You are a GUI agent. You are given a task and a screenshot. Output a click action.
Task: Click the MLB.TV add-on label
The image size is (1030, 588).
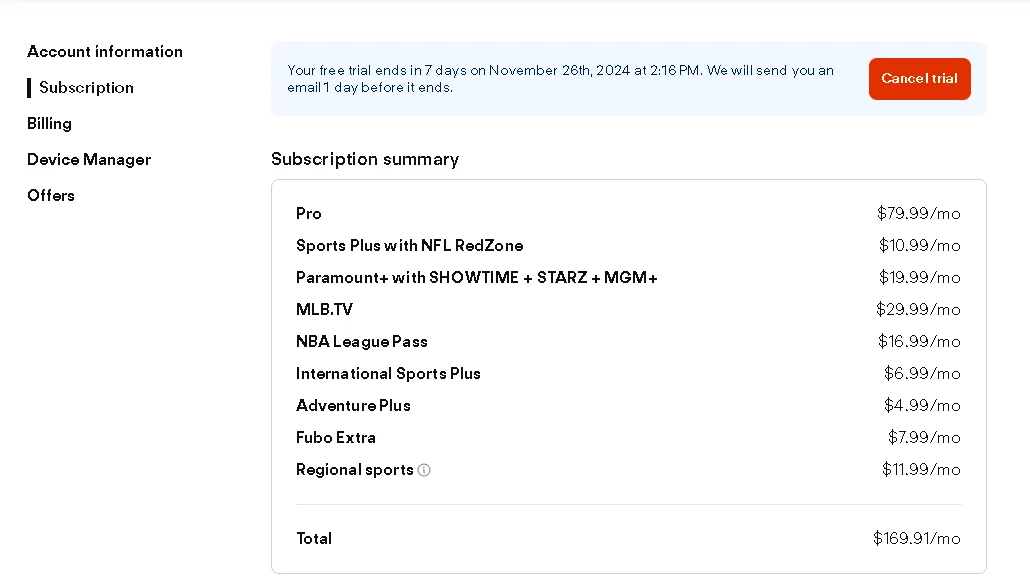(324, 309)
